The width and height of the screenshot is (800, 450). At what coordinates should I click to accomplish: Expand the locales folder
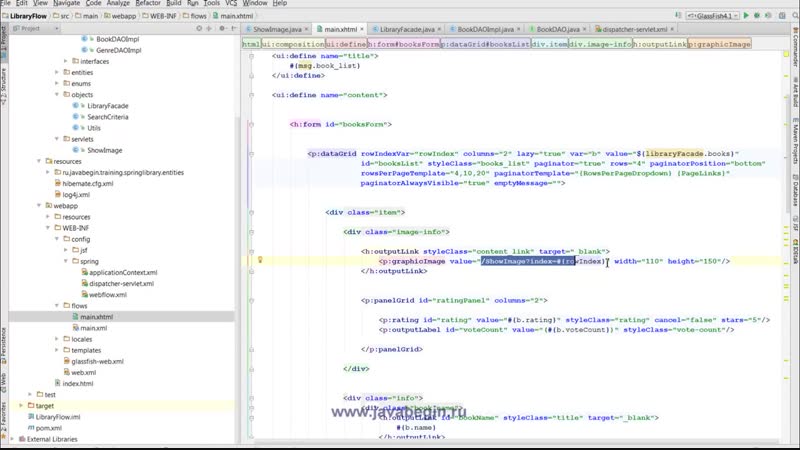[x=57, y=339]
